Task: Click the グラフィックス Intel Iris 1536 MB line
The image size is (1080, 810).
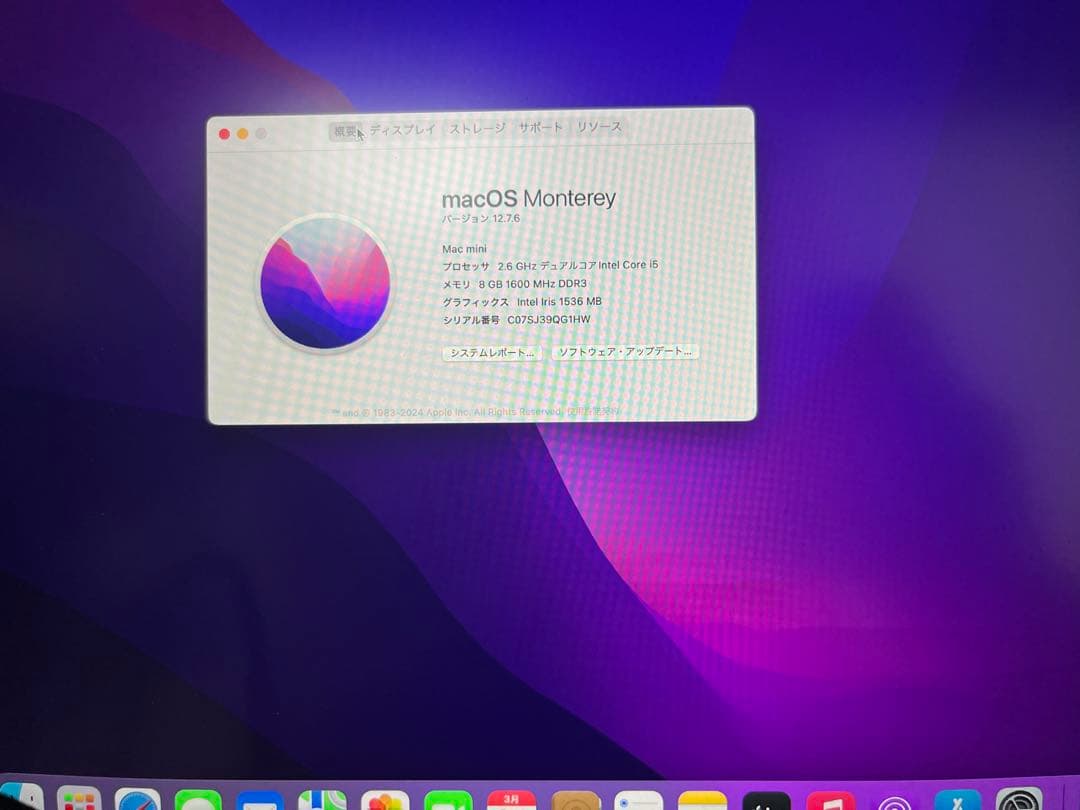Action: (521, 302)
